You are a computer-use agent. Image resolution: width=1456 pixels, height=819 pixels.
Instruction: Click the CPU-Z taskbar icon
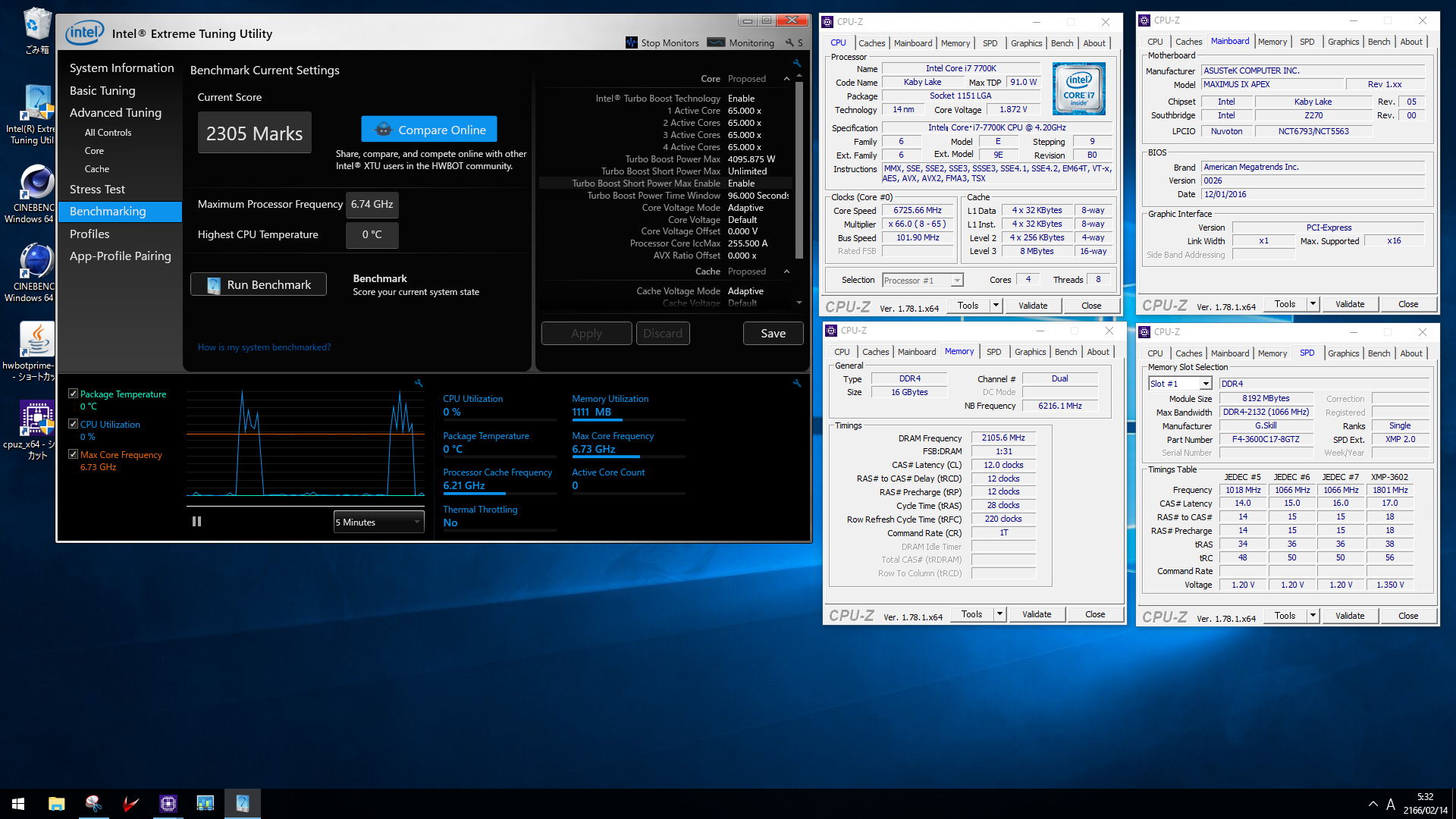[x=168, y=804]
